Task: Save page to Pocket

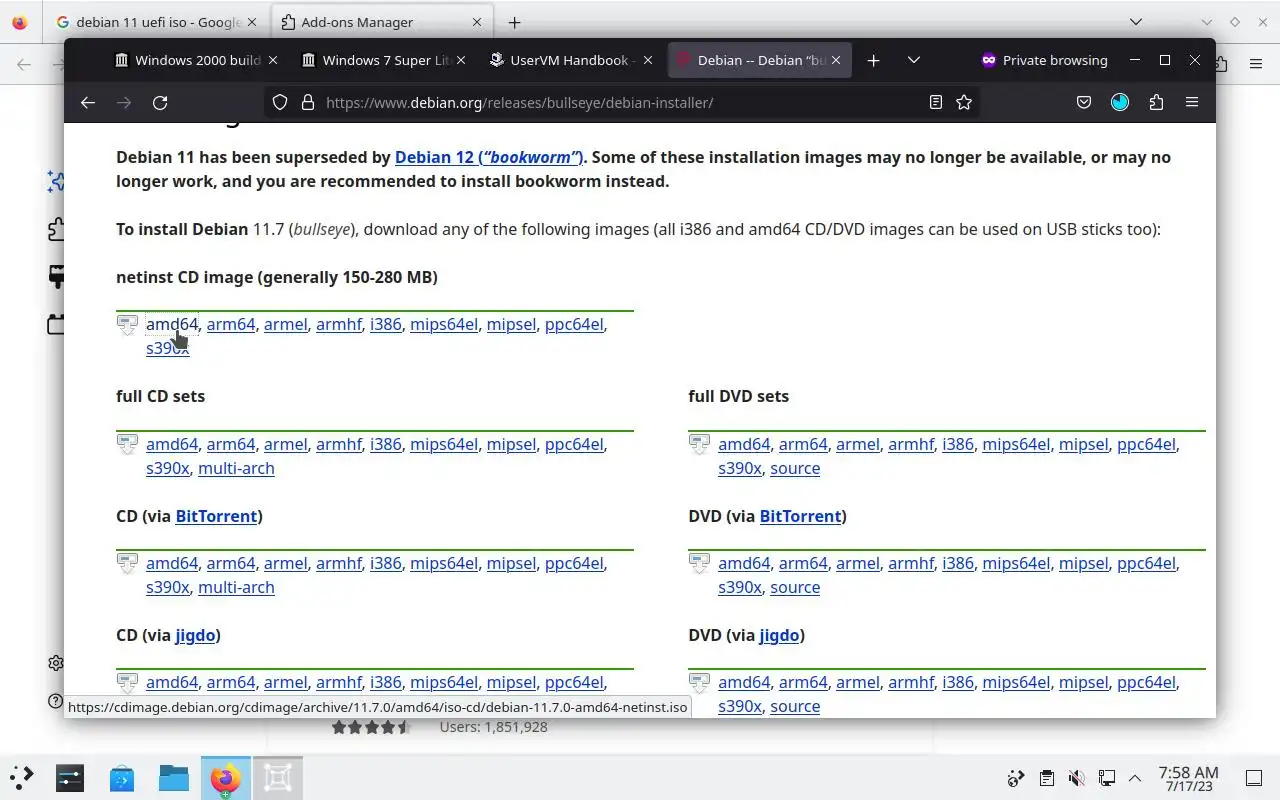Action: (x=1084, y=102)
